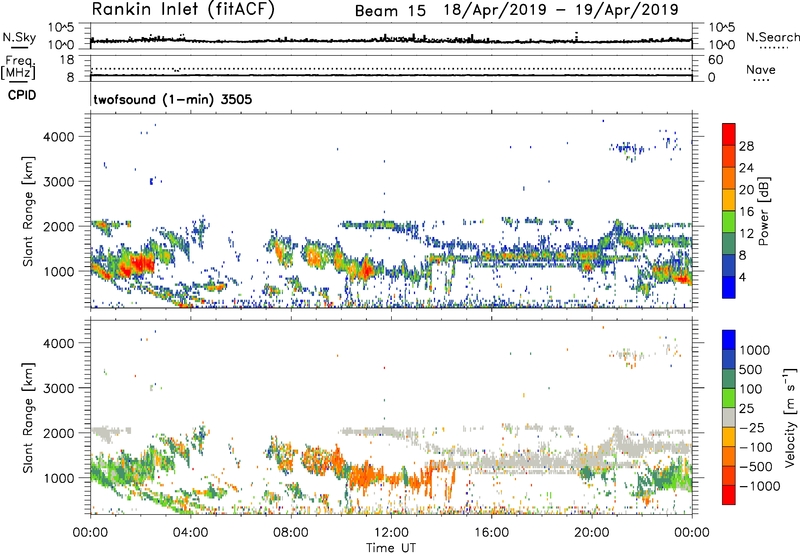Screen dimensions: 800x554
Task: Click the '2000' tick label of the Velocity panel
Action: pyautogui.click(x=58, y=433)
